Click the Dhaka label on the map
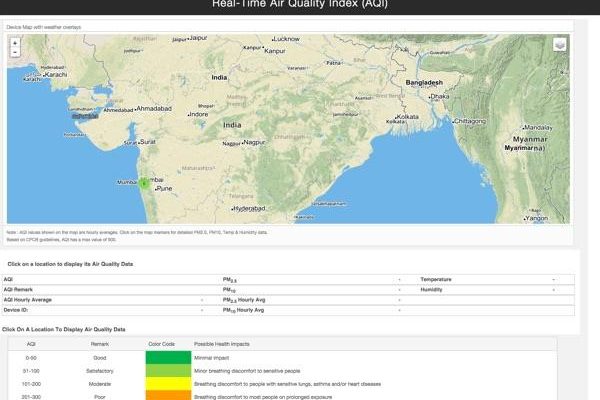This screenshot has height=400, width=600. pos(439,96)
